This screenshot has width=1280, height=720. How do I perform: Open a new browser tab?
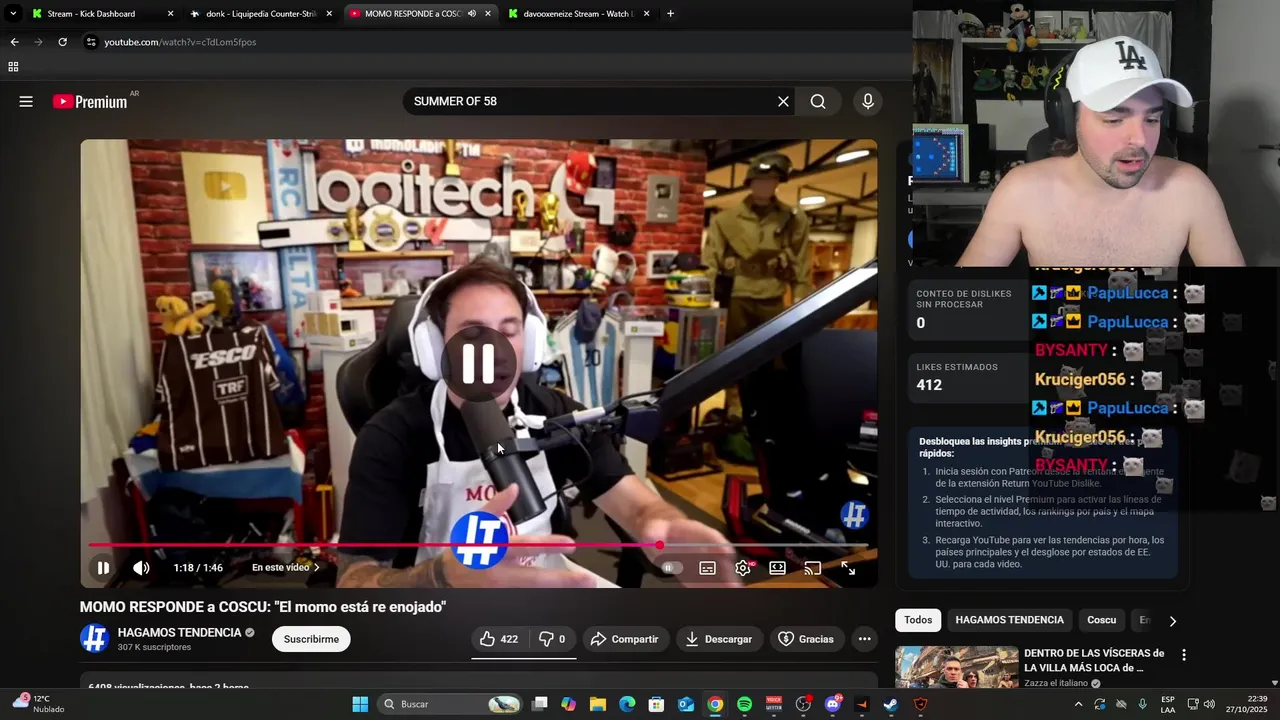(x=670, y=14)
